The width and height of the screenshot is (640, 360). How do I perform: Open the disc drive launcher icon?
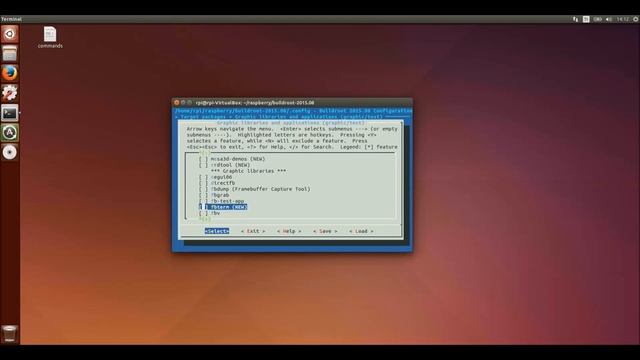pos(10,152)
